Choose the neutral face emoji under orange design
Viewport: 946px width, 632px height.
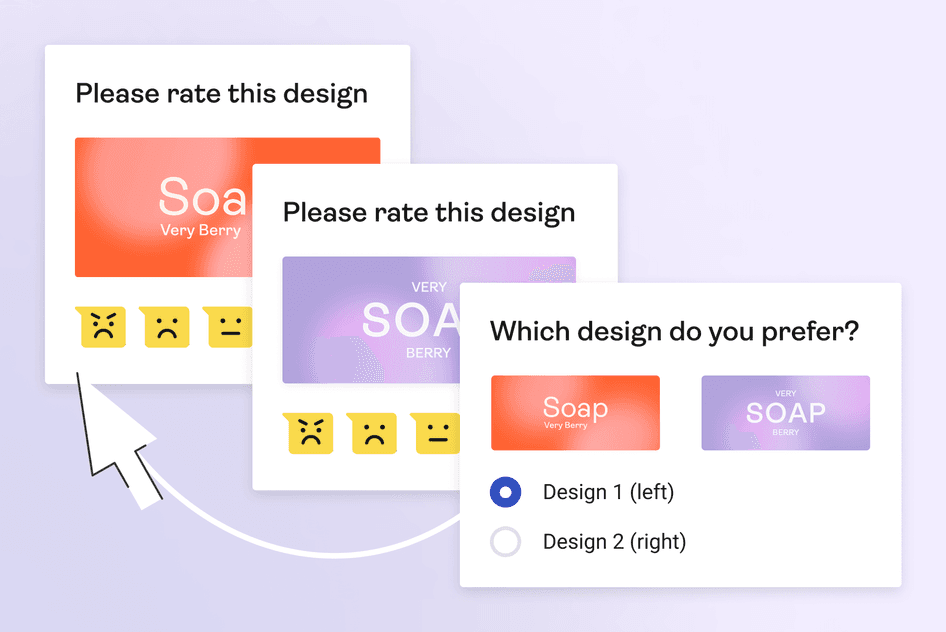pyautogui.click(x=228, y=327)
